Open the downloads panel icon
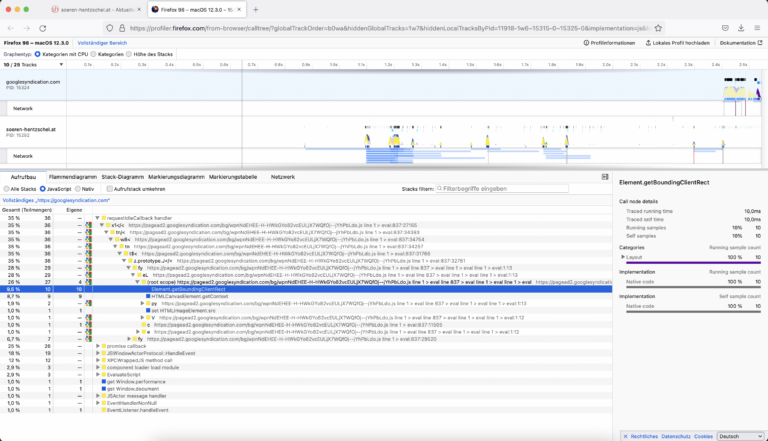This screenshot has height=441, width=768. pyautogui.click(x=741, y=28)
